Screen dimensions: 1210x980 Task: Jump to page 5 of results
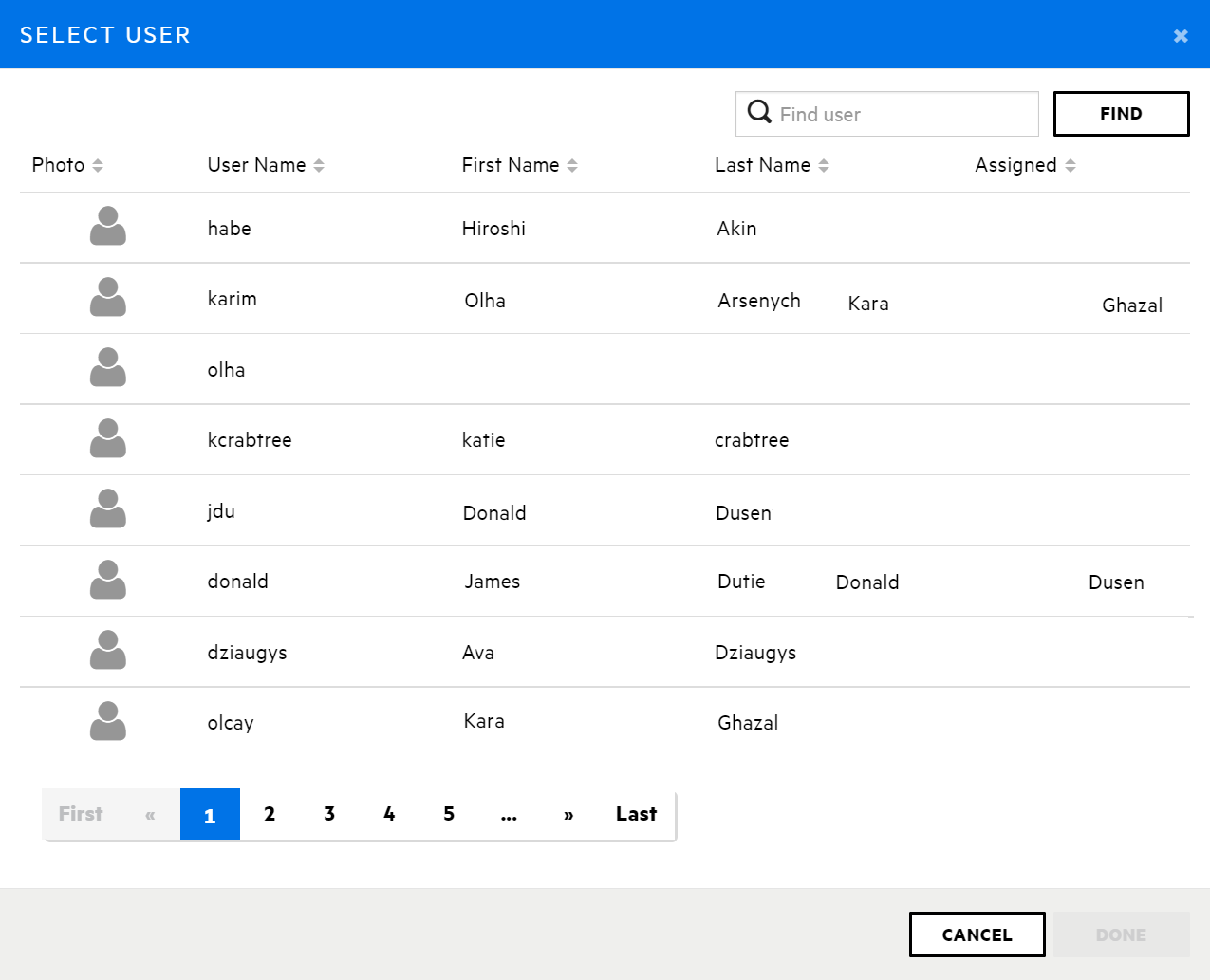click(449, 814)
